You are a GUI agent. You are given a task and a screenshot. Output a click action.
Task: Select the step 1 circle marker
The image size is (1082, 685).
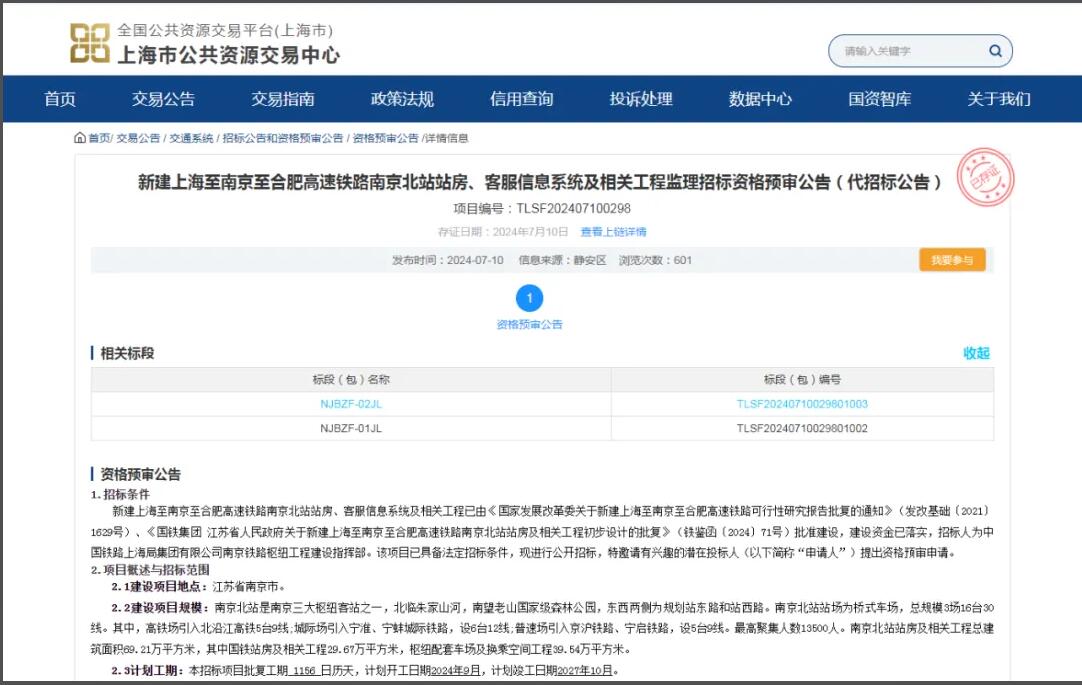point(529,298)
